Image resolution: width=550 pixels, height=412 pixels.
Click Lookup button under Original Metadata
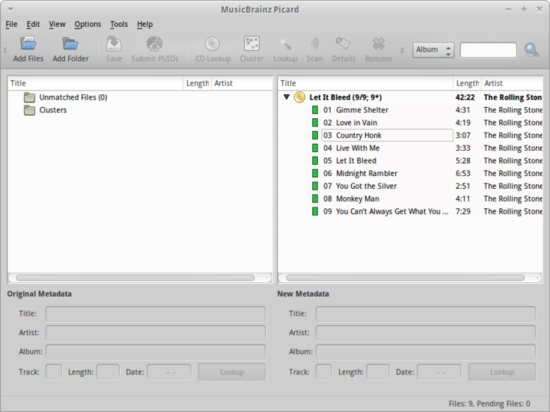click(232, 372)
